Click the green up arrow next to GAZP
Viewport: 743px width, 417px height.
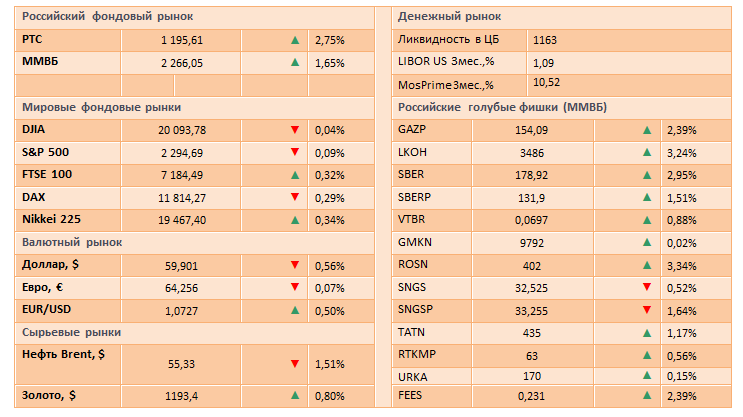(x=647, y=130)
